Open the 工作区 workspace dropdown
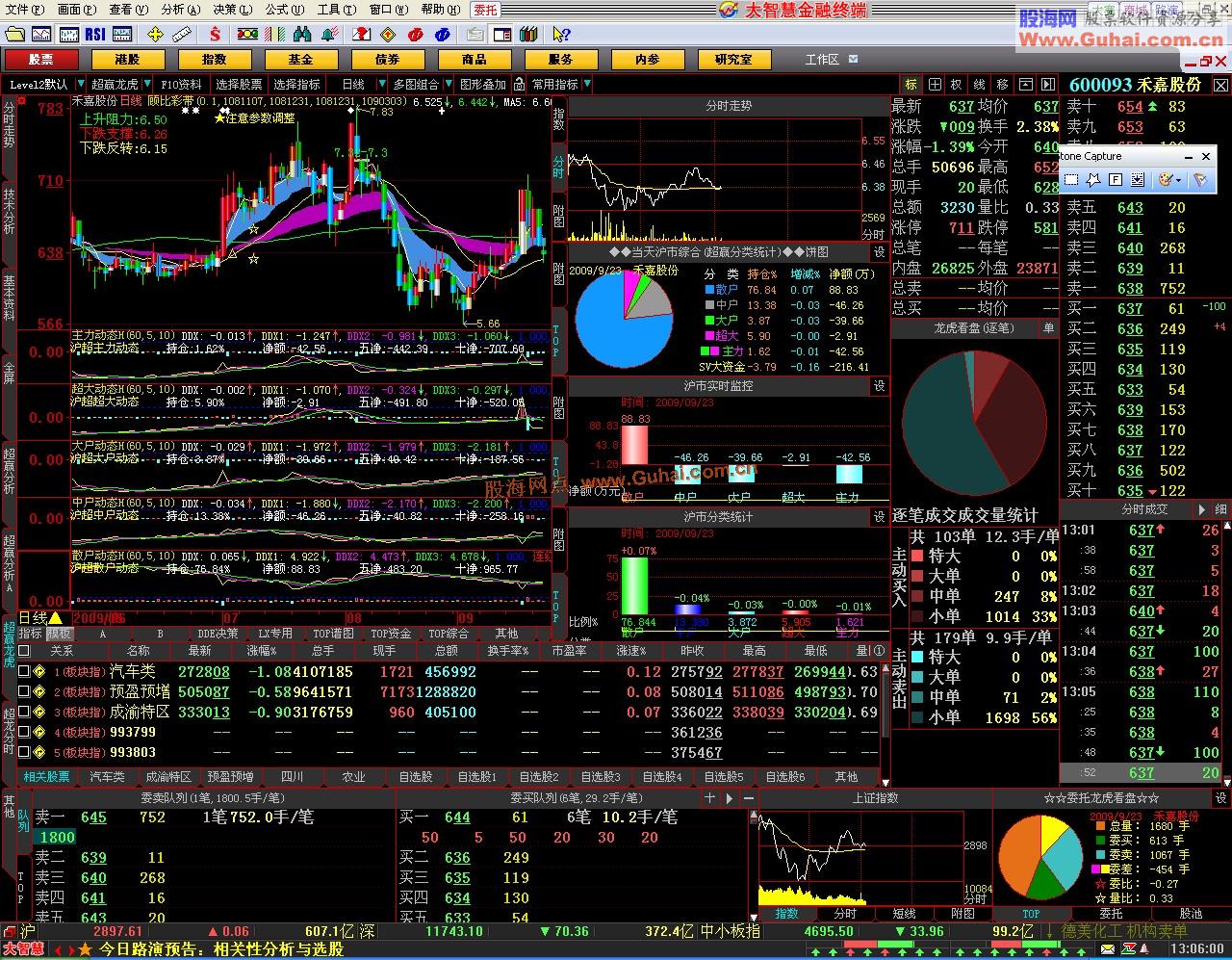The width and height of the screenshot is (1232, 960). point(854,59)
